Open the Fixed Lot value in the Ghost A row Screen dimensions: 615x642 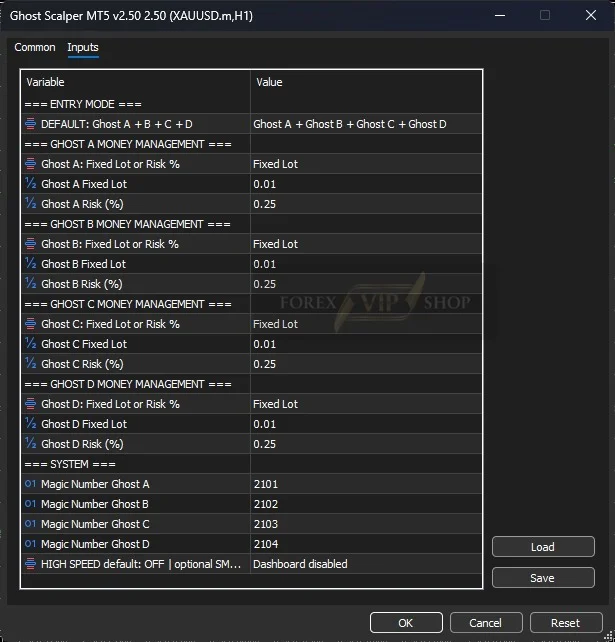point(366,164)
